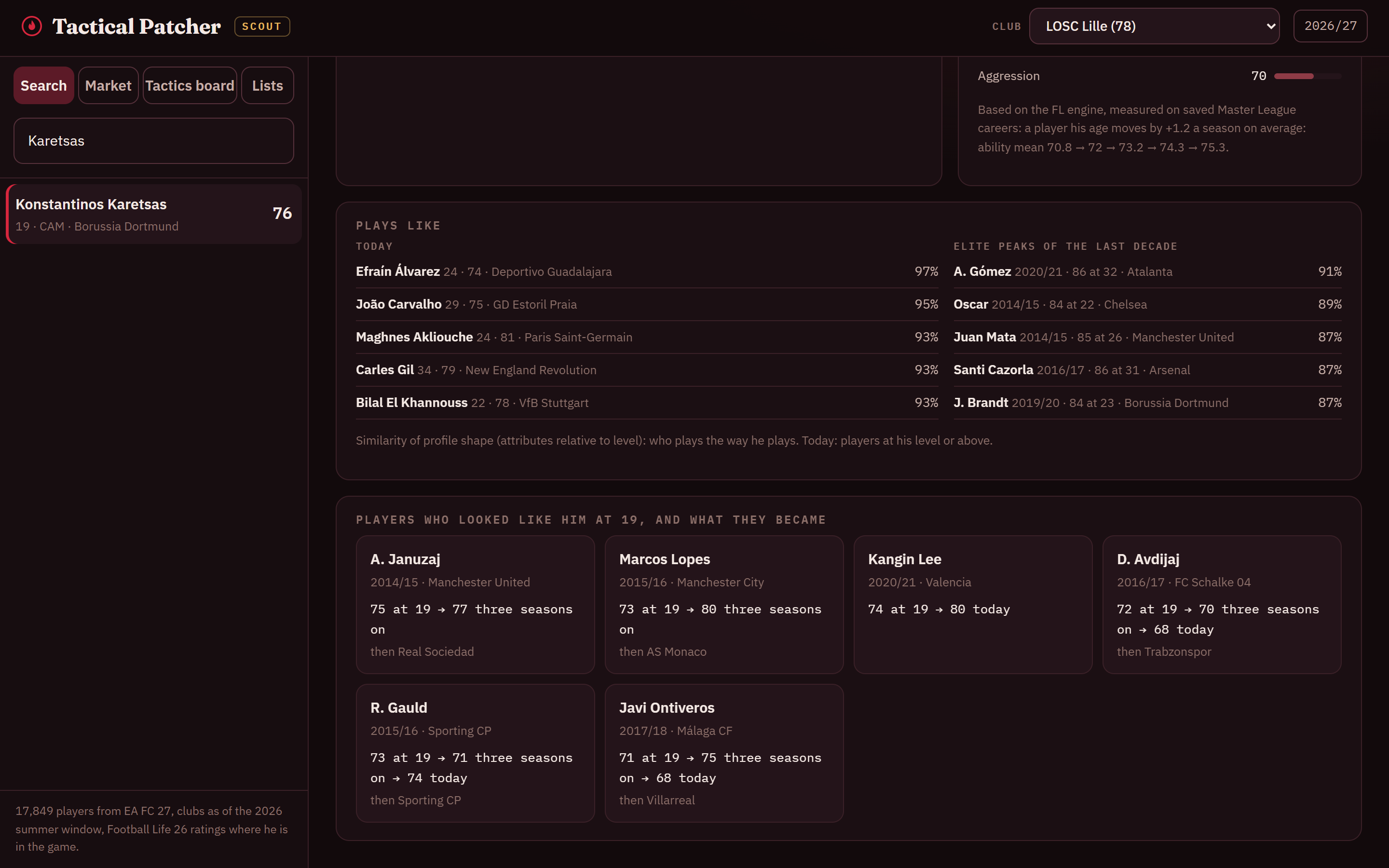Open the A. Januzaj comparison card
The height and width of the screenshot is (868, 1389).
point(475,605)
